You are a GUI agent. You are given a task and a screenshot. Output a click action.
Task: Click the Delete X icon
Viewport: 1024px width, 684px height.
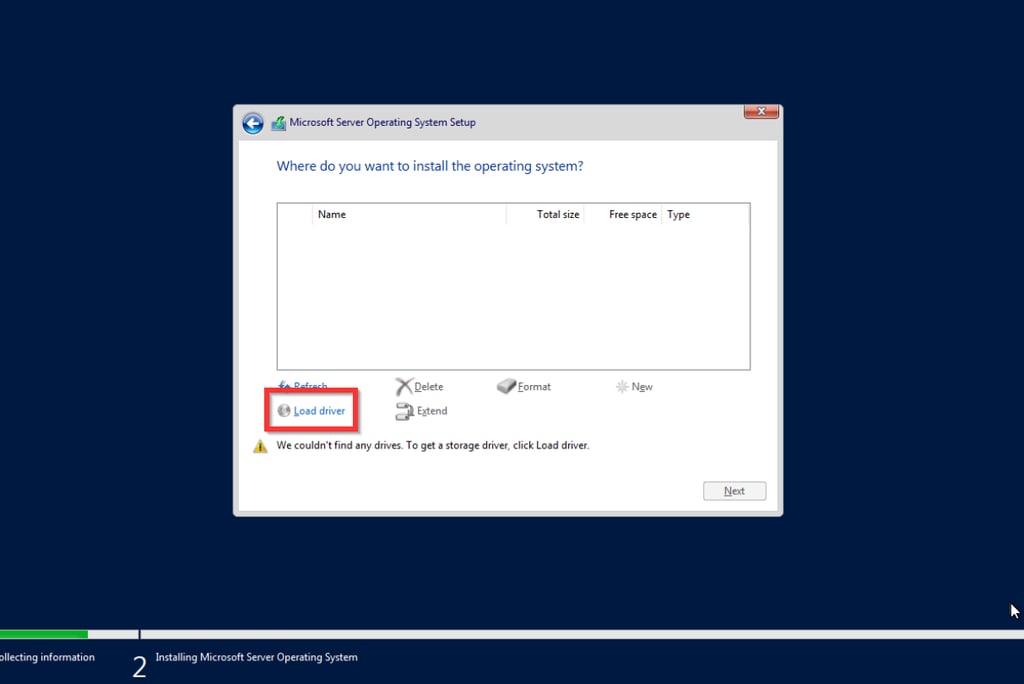pos(404,387)
